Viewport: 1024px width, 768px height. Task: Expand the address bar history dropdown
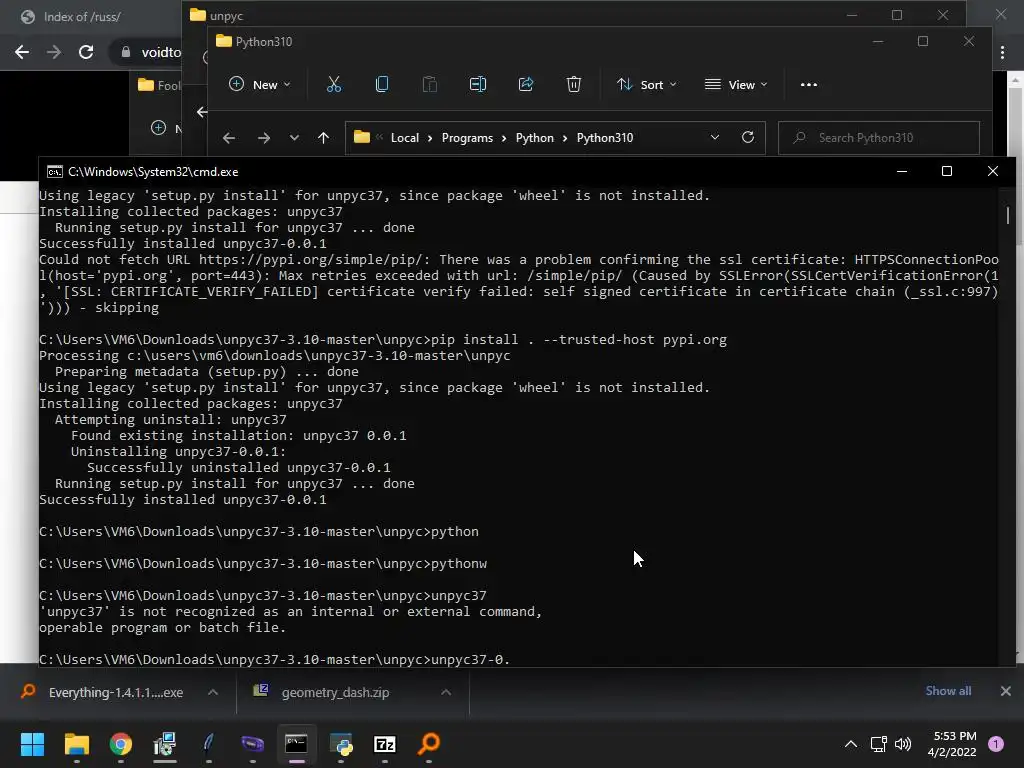[715, 137]
